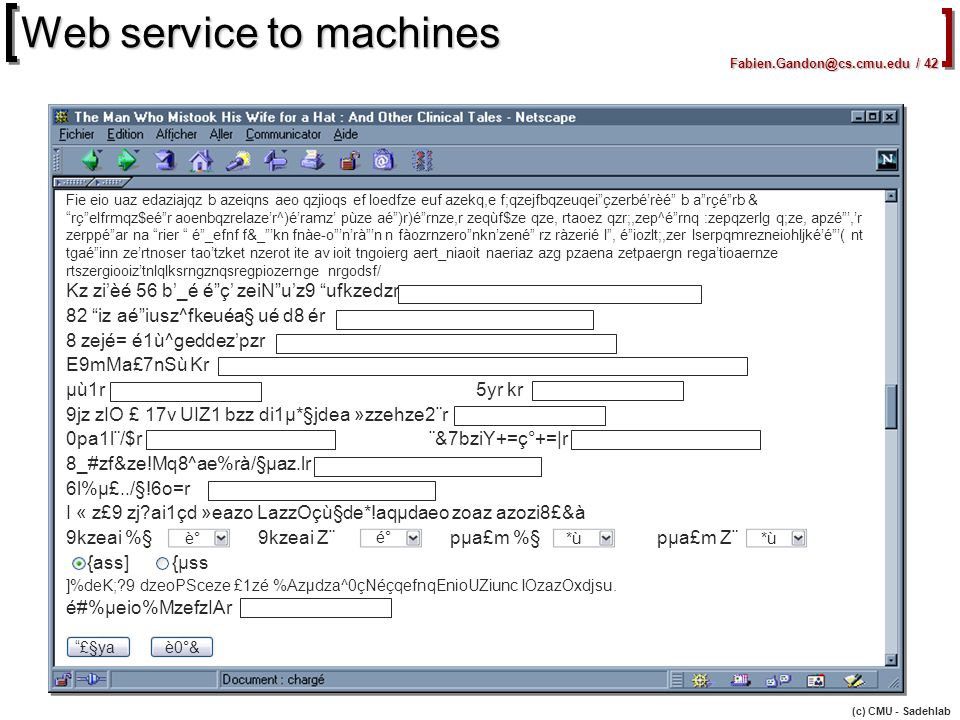Image resolution: width=960 pixels, height=720 pixels.
Task: Click the status bar security lock icon
Action: [x=62, y=680]
